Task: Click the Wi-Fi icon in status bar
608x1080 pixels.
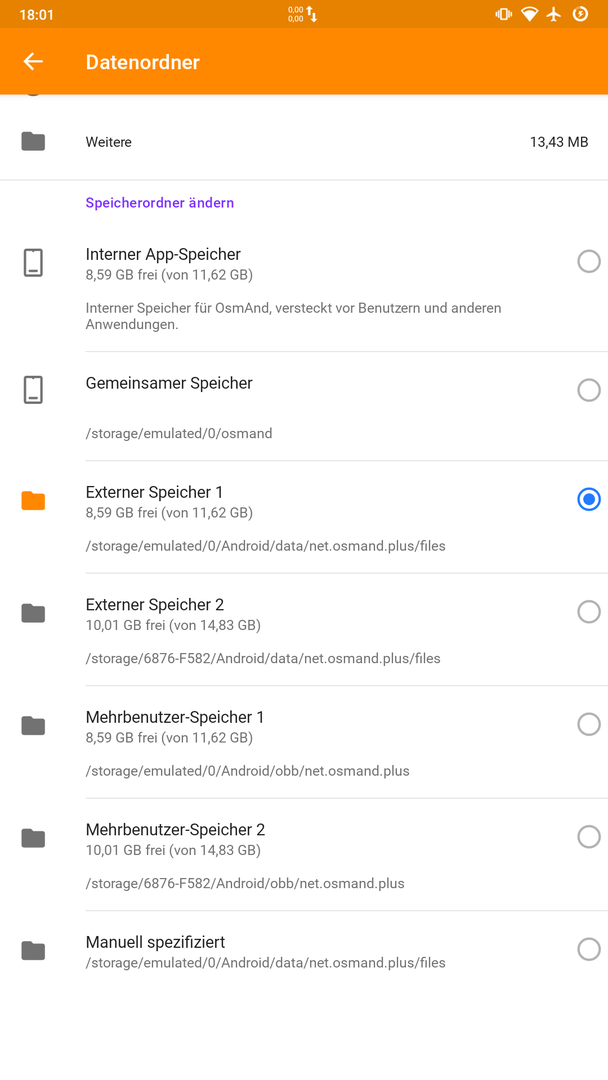Action: tap(529, 14)
